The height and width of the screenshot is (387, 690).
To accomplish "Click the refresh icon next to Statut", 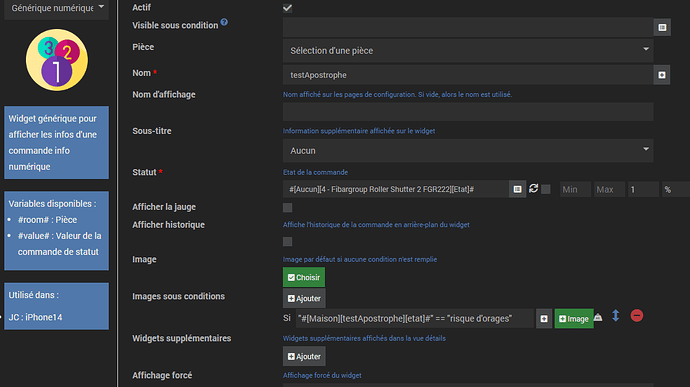I will tap(533, 188).
